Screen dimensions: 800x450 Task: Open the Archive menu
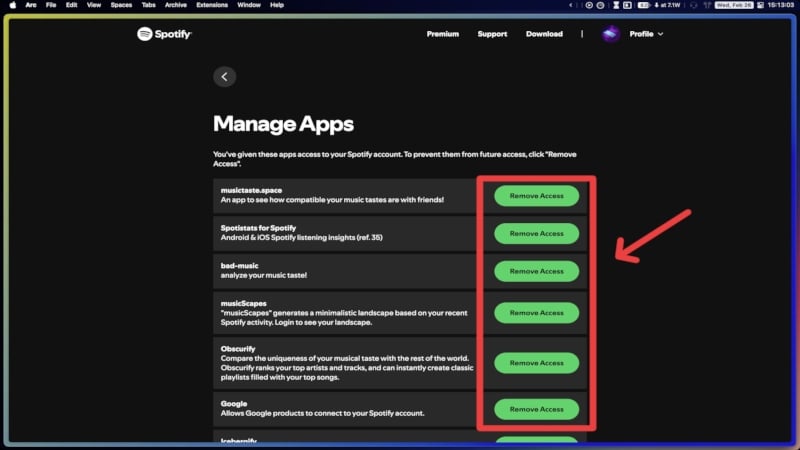[x=176, y=5]
